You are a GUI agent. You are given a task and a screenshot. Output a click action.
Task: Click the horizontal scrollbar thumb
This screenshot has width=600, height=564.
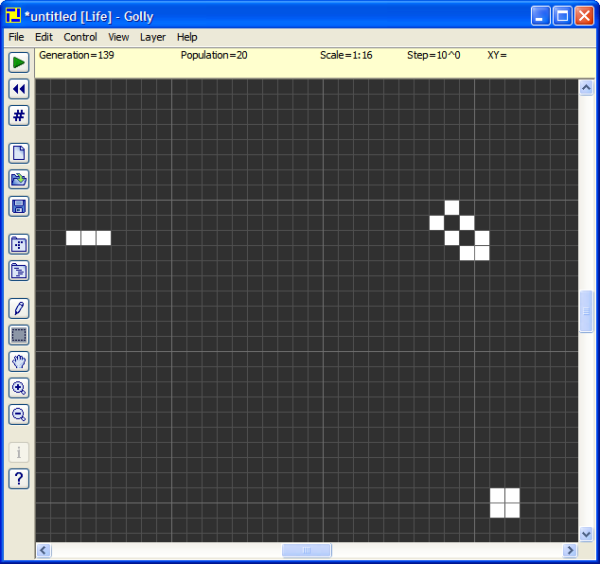pos(306,550)
